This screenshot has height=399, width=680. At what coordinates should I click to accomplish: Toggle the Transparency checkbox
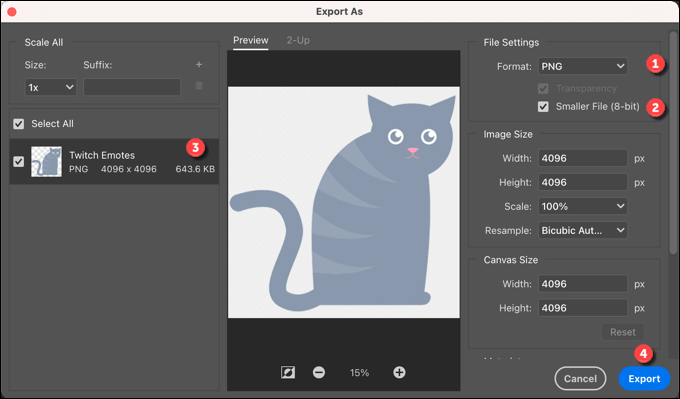click(x=543, y=88)
